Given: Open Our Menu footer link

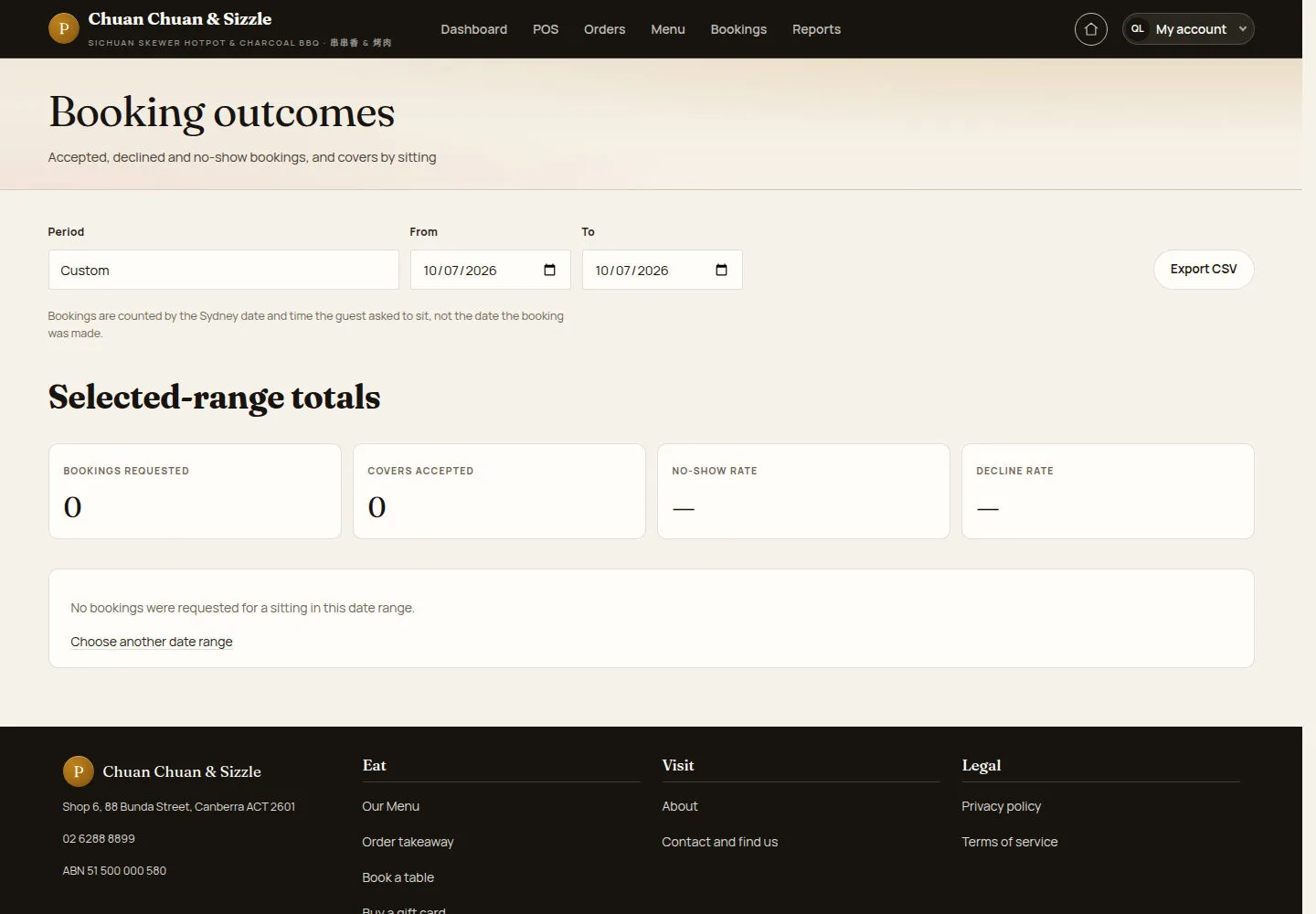Looking at the screenshot, I should (x=390, y=806).
